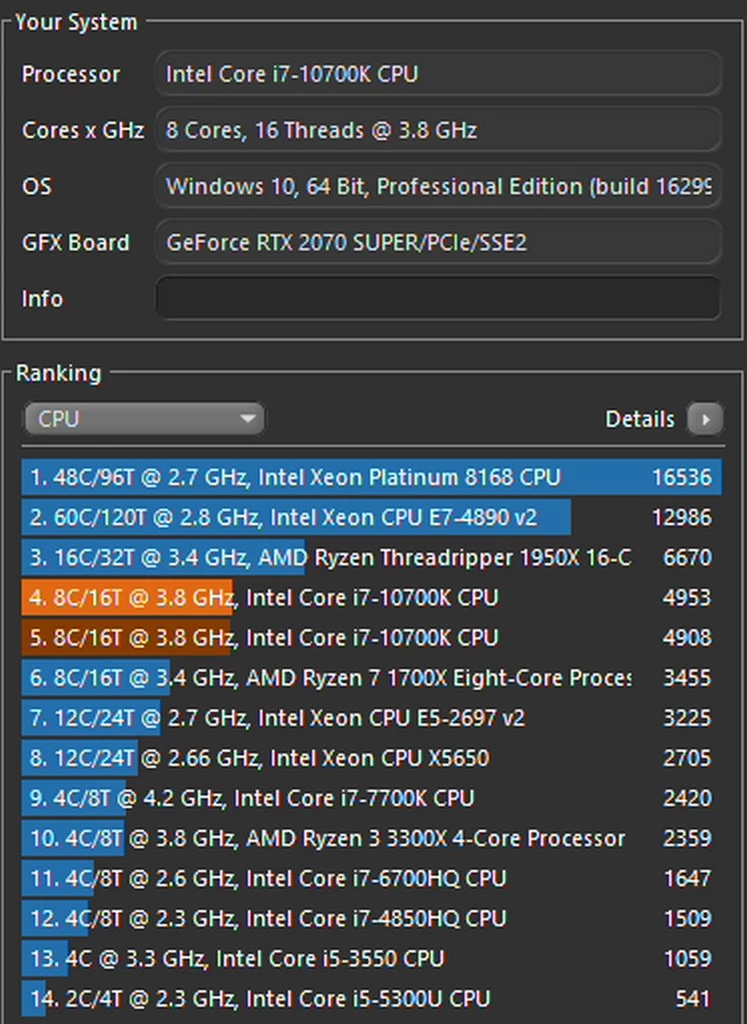Select the Ryzen 7 1700X ranking row
This screenshot has width=747, height=1024.
pos(372,678)
